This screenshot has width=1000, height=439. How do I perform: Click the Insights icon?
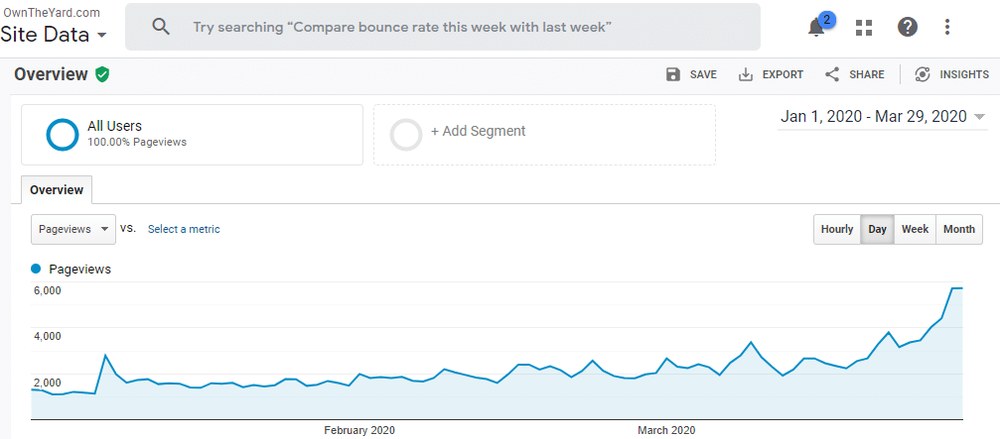coord(922,75)
